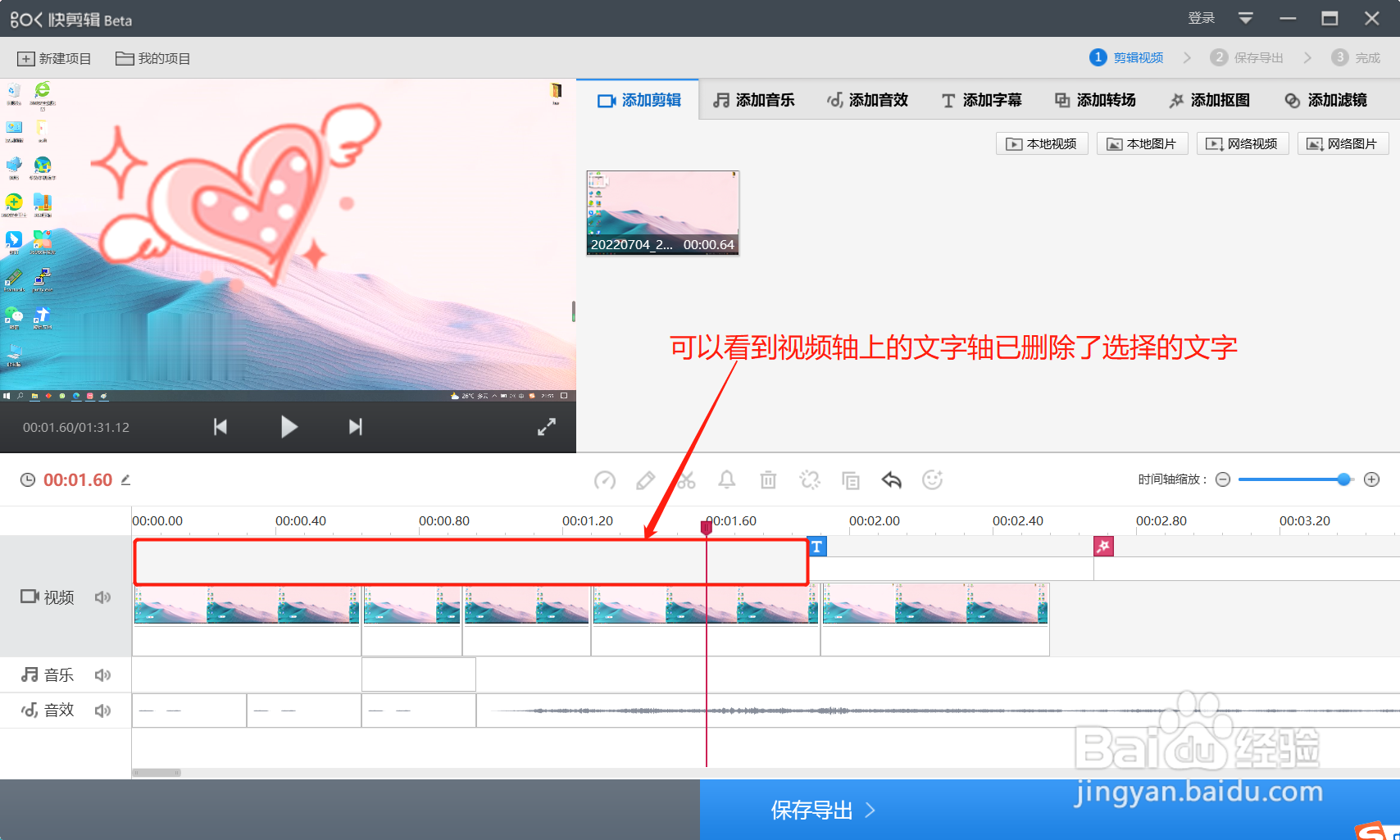
Task: Click 网络视频 button
Action: coord(1243,143)
